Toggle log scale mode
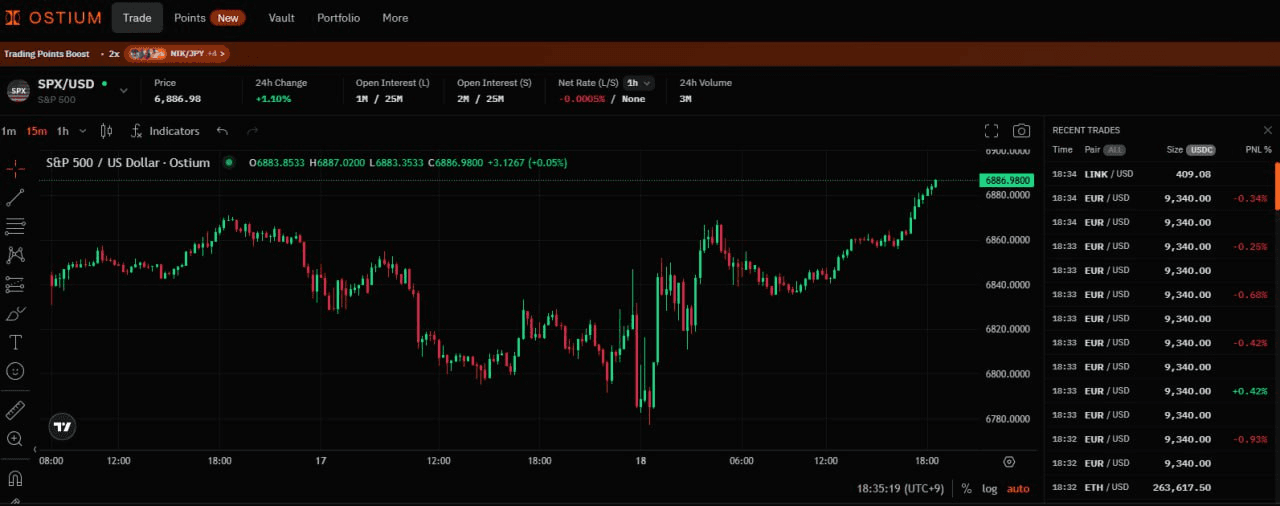Screen dimensions: 1280x506 (x=990, y=489)
